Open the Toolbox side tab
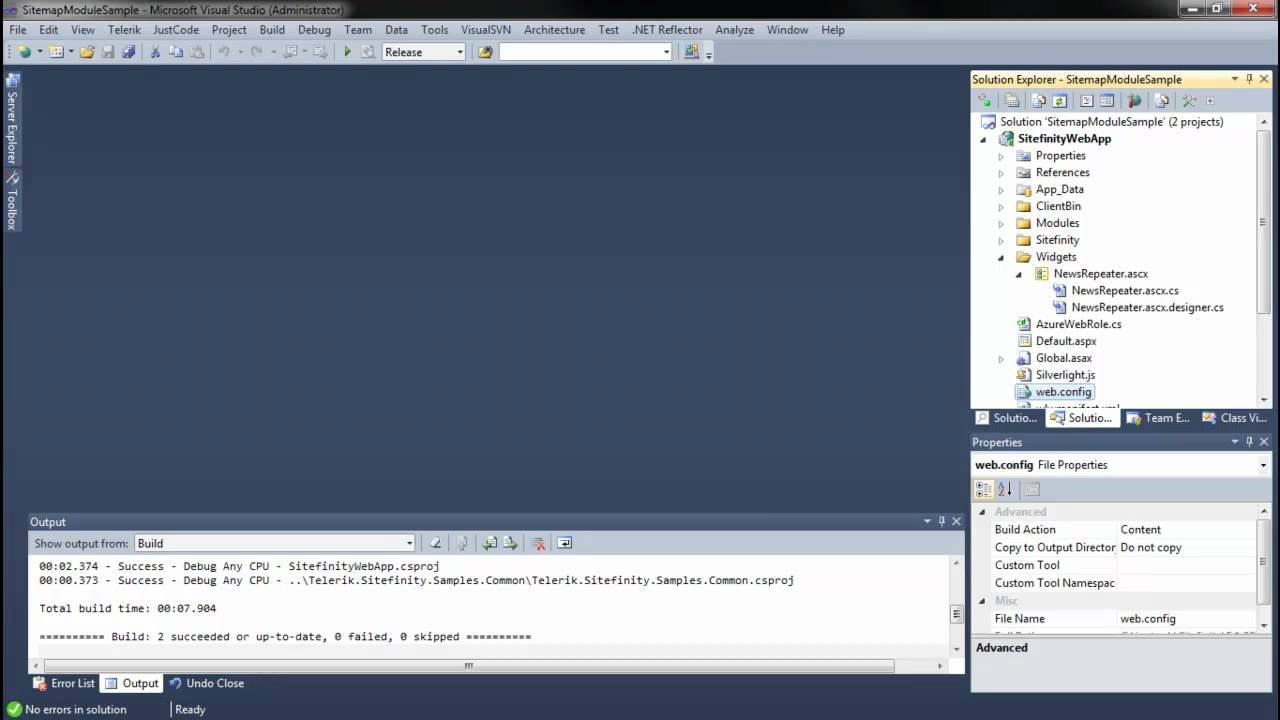Viewport: 1280px width, 720px height. point(12,201)
